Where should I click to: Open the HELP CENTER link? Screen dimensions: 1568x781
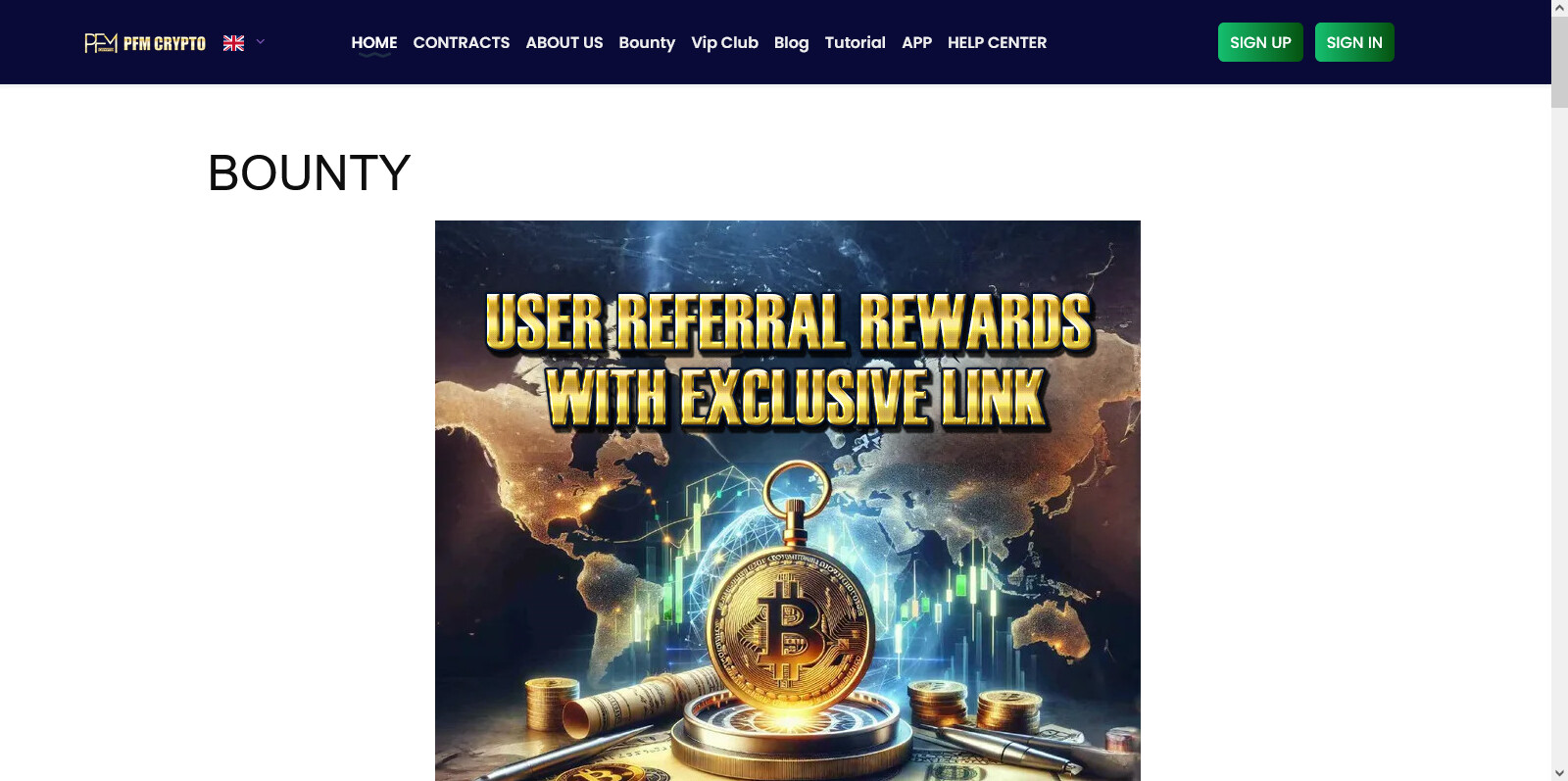click(x=997, y=42)
